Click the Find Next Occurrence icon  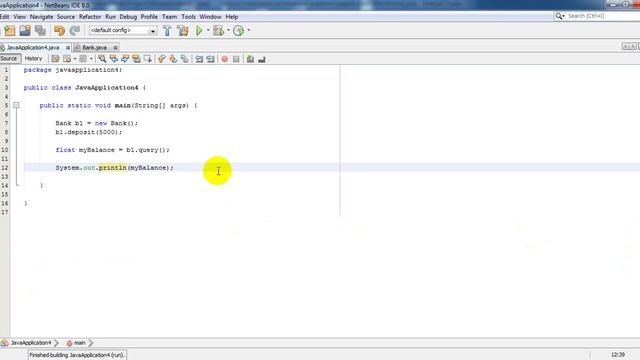coord(125,59)
